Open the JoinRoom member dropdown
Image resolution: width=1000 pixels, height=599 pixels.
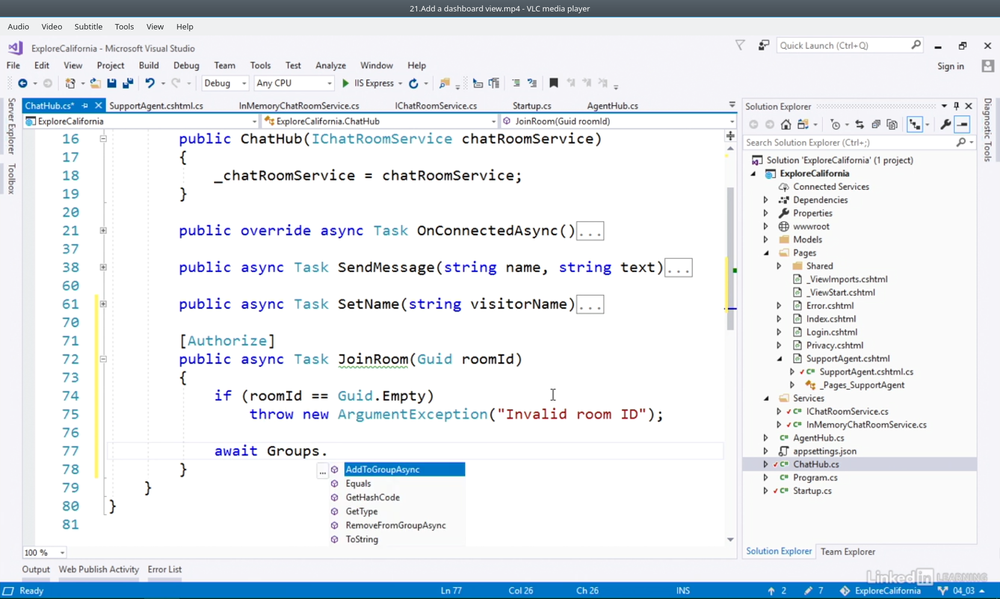coord(618,121)
